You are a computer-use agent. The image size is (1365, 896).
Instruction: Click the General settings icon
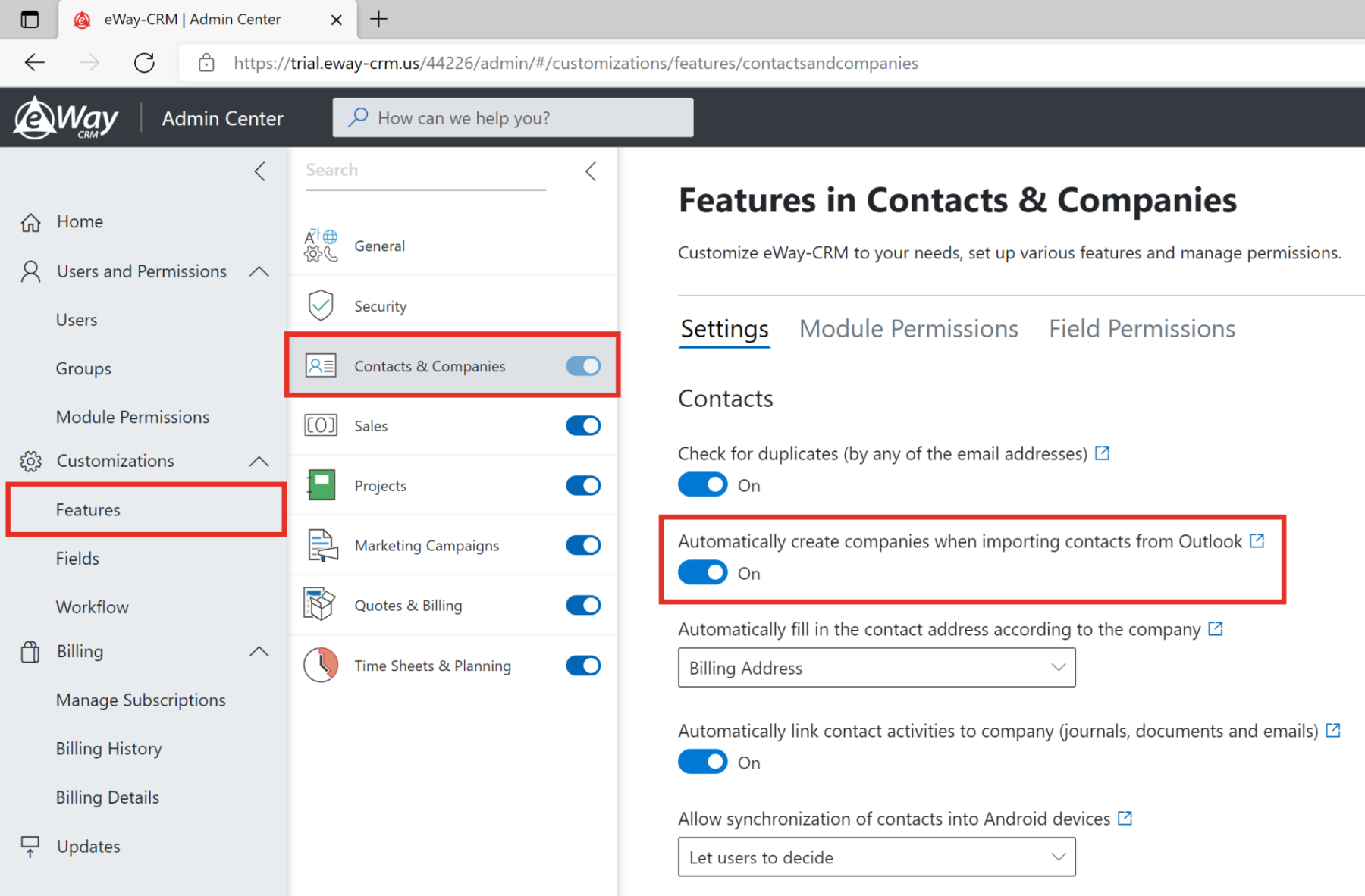(x=321, y=246)
